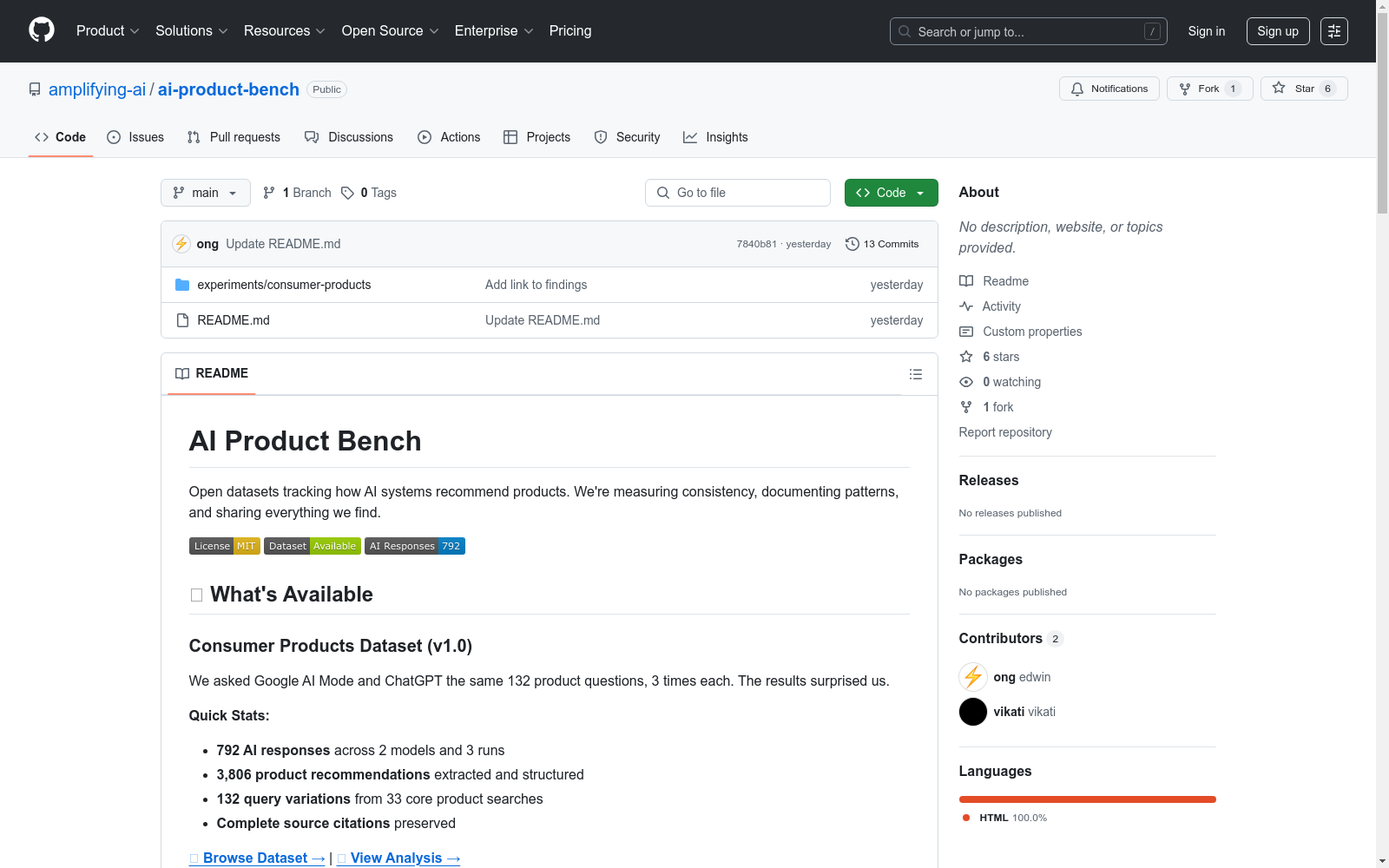Expand the Product menu
Viewport: 1389px width, 868px height.
tap(108, 31)
